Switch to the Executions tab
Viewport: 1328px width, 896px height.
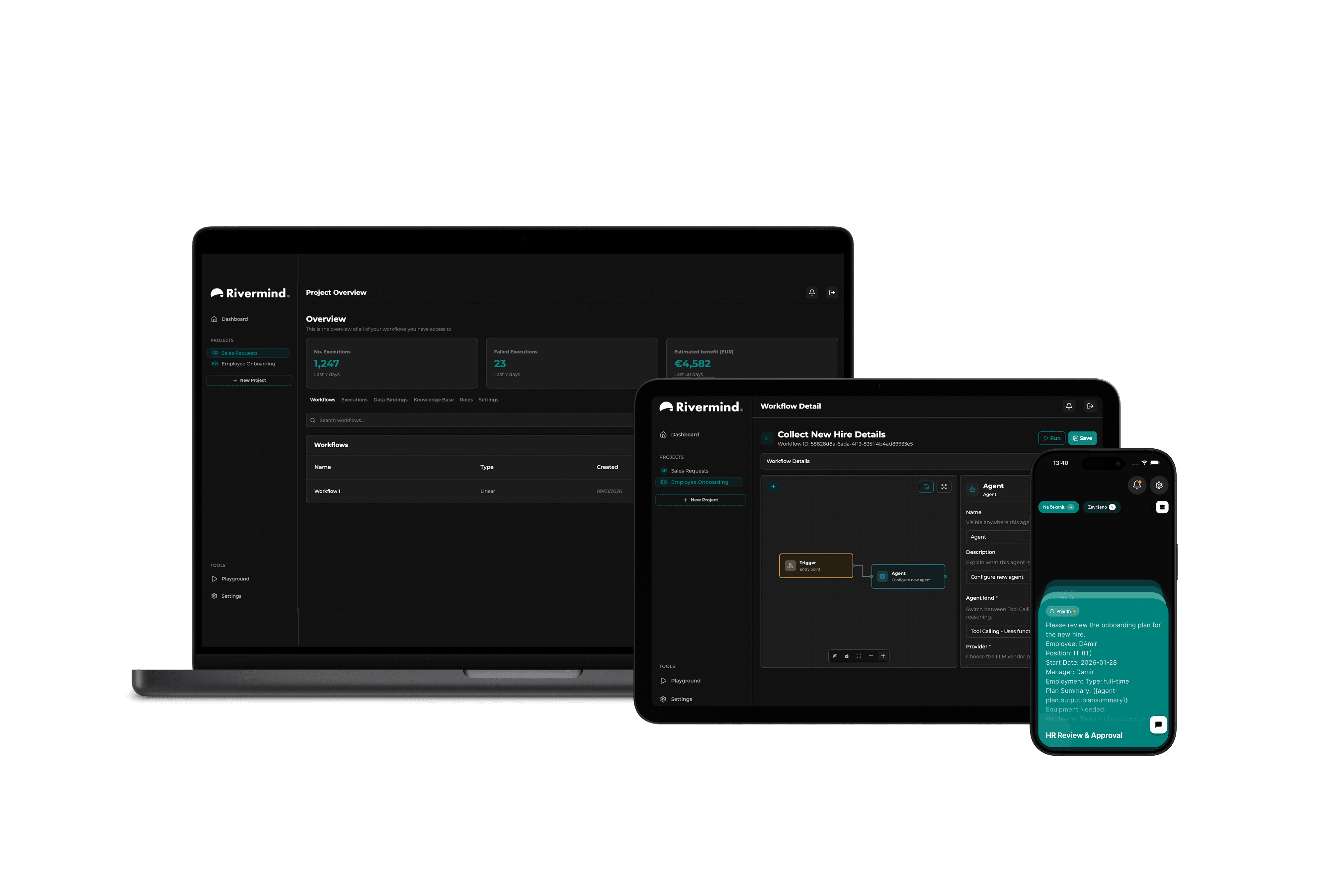[x=354, y=399]
